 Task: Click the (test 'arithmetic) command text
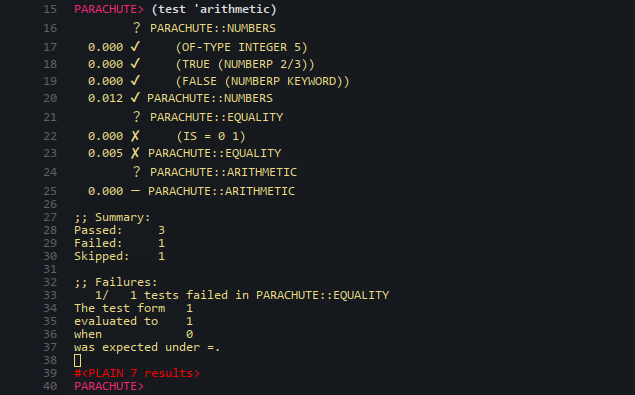[214, 9]
